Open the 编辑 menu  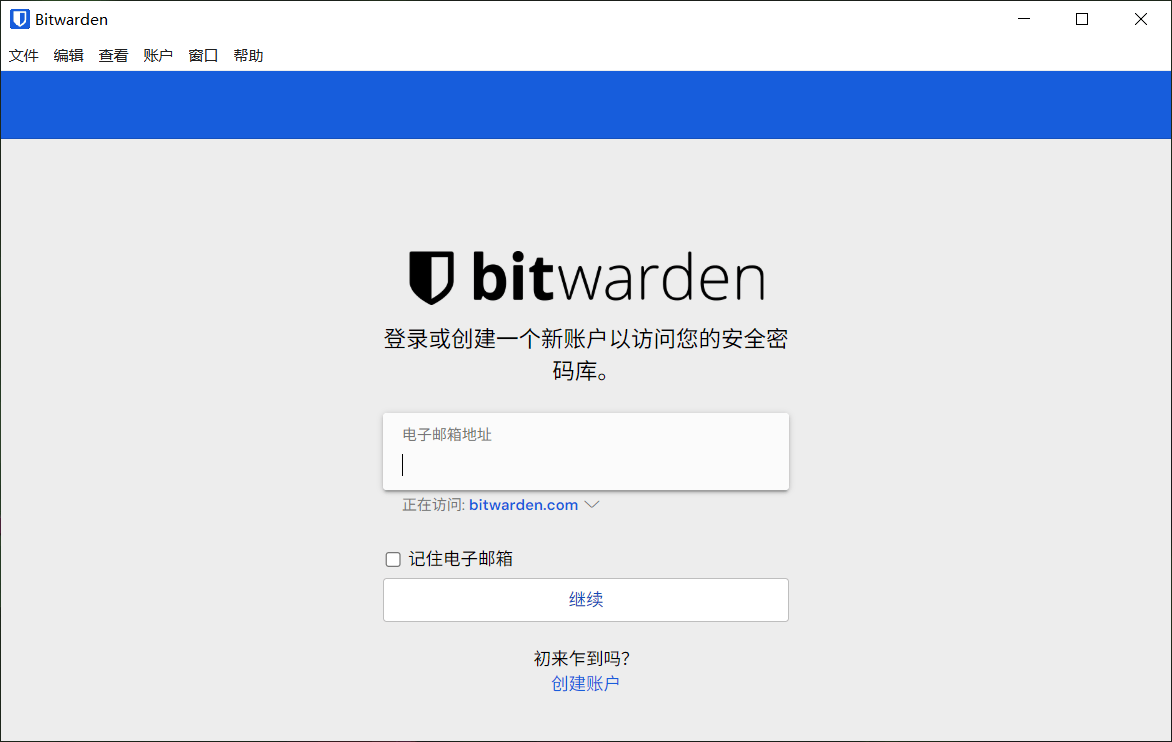(69, 55)
